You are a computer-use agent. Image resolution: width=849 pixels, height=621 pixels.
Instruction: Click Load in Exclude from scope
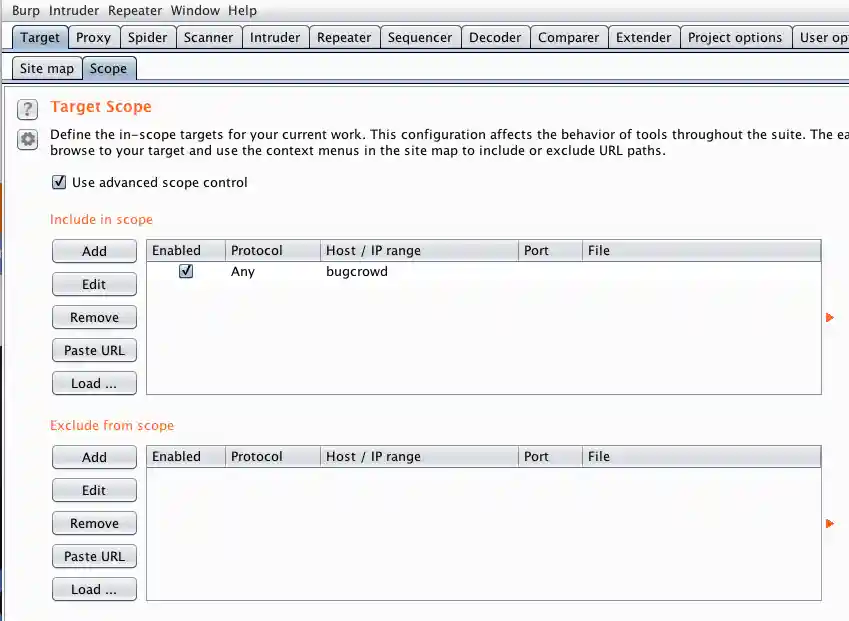94,590
